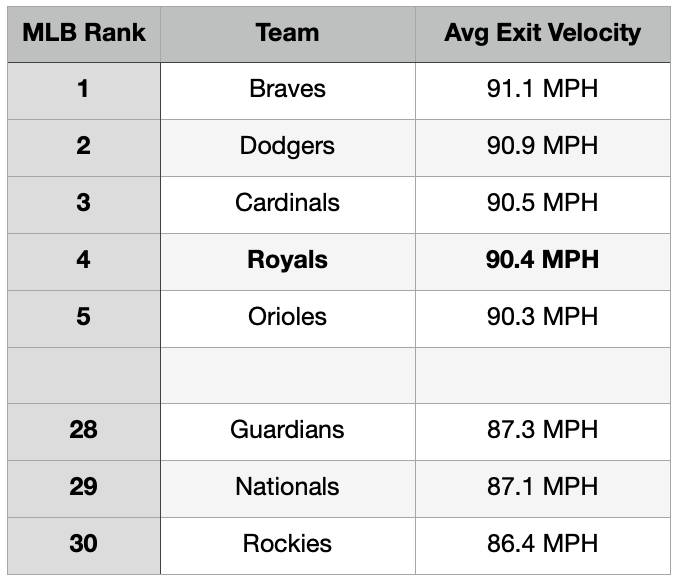Click the 91.1 MPH cell
Image resolution: width=680 pixels, height=582 pixels.
click(542, 89)
